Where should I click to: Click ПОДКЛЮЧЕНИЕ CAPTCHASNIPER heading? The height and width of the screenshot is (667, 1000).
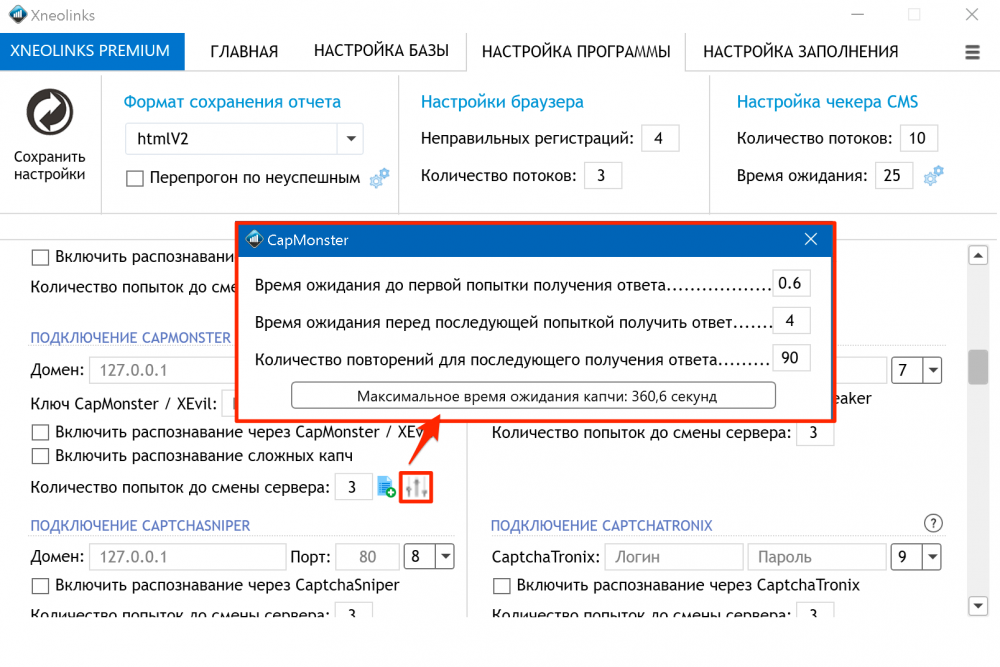coord(140,525)
